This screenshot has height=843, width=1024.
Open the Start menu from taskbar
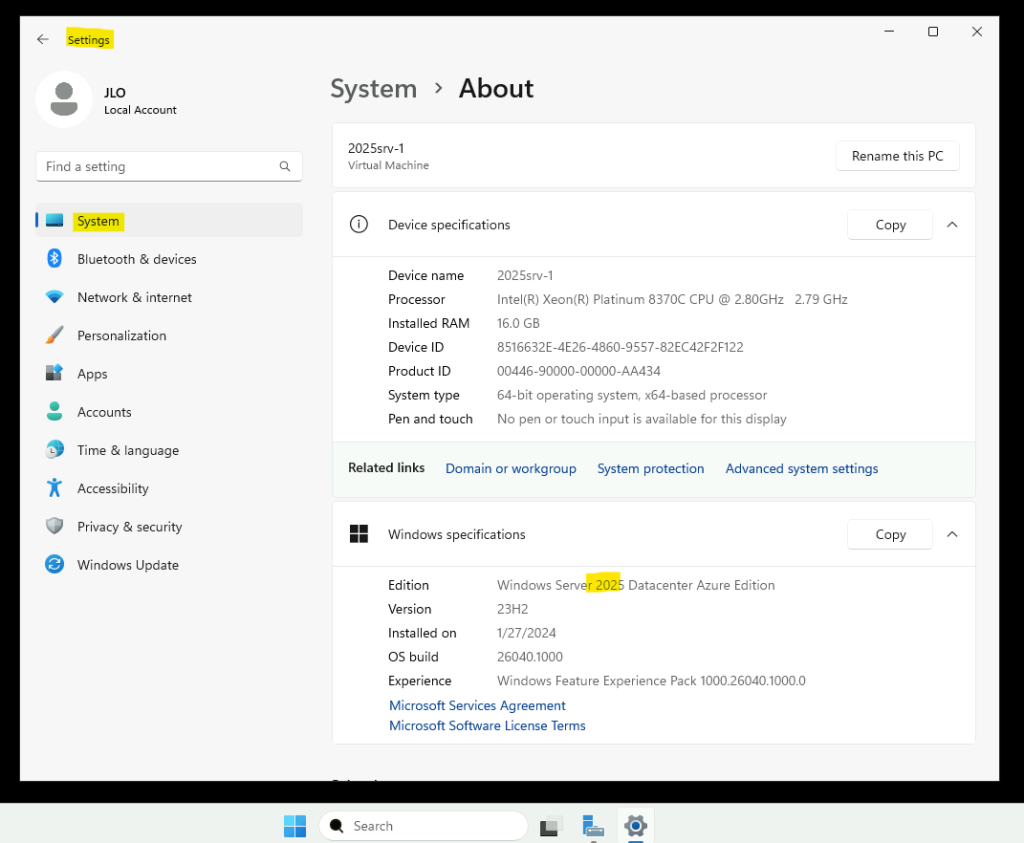[x=295, y=826]
